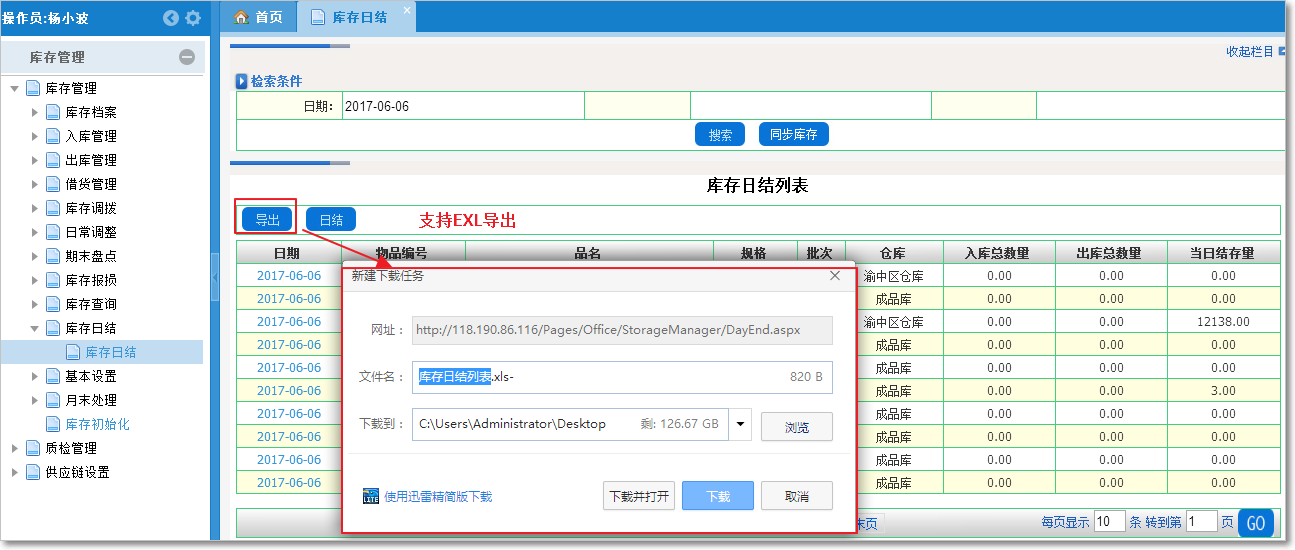Click the 导出 export button
This screenshot has width=1295, height=550.
(267, 220)
